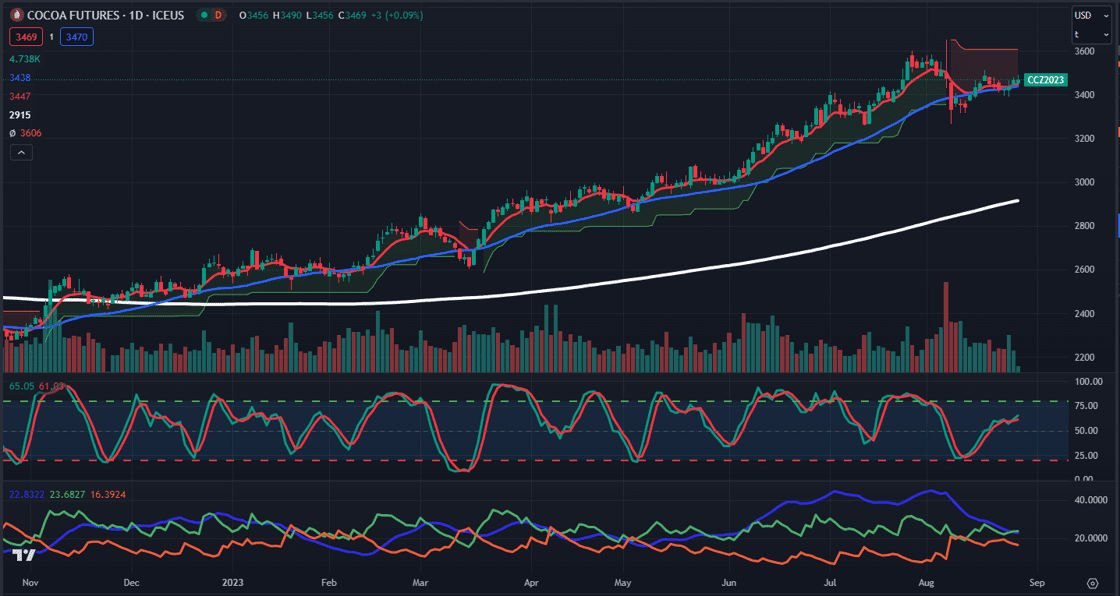Collapse the indicator legend with chevron button

point(21,152)
